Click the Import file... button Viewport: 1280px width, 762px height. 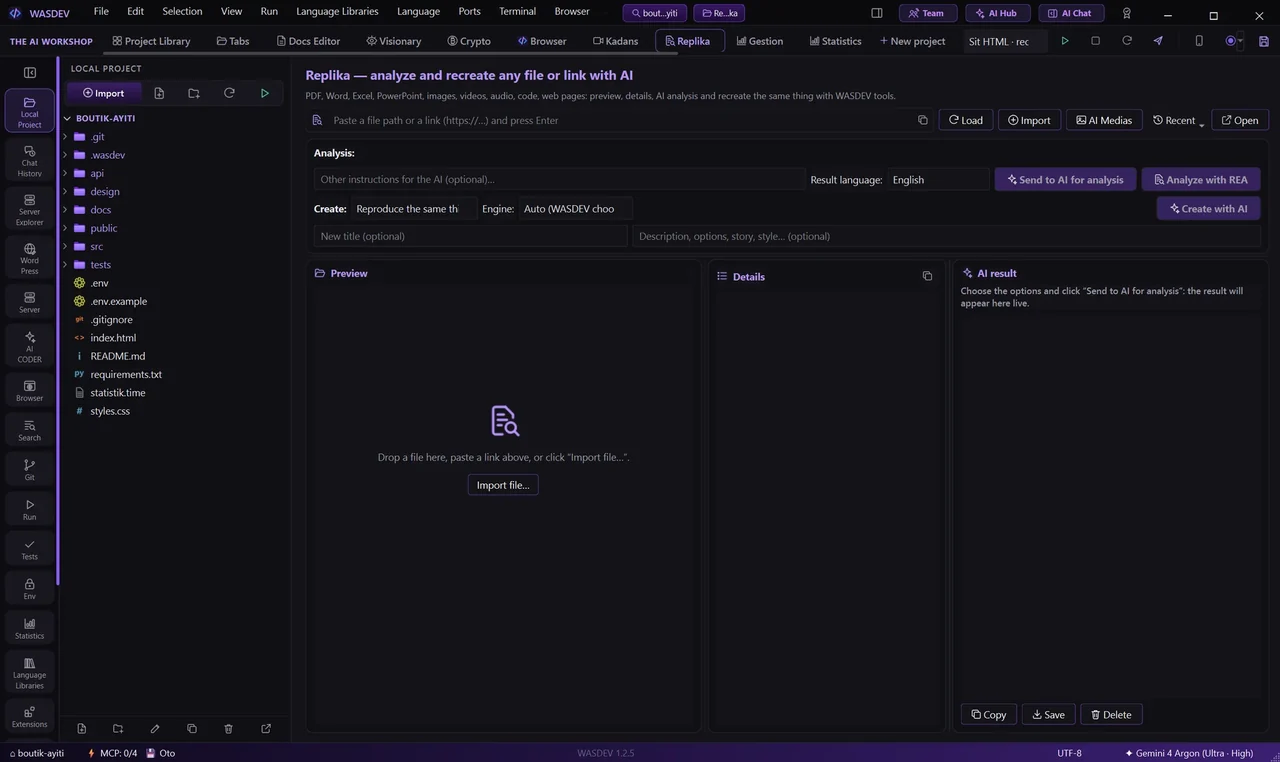(x=503, y=485)
